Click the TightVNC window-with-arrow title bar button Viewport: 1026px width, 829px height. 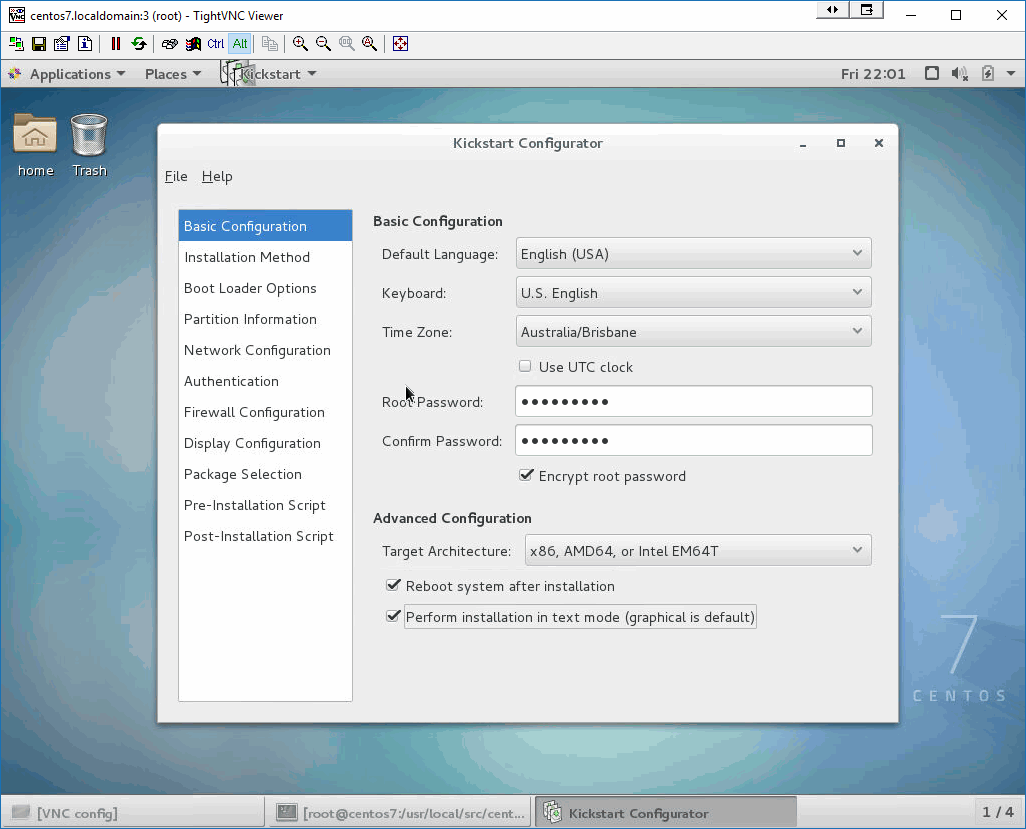tap(866, 10)
